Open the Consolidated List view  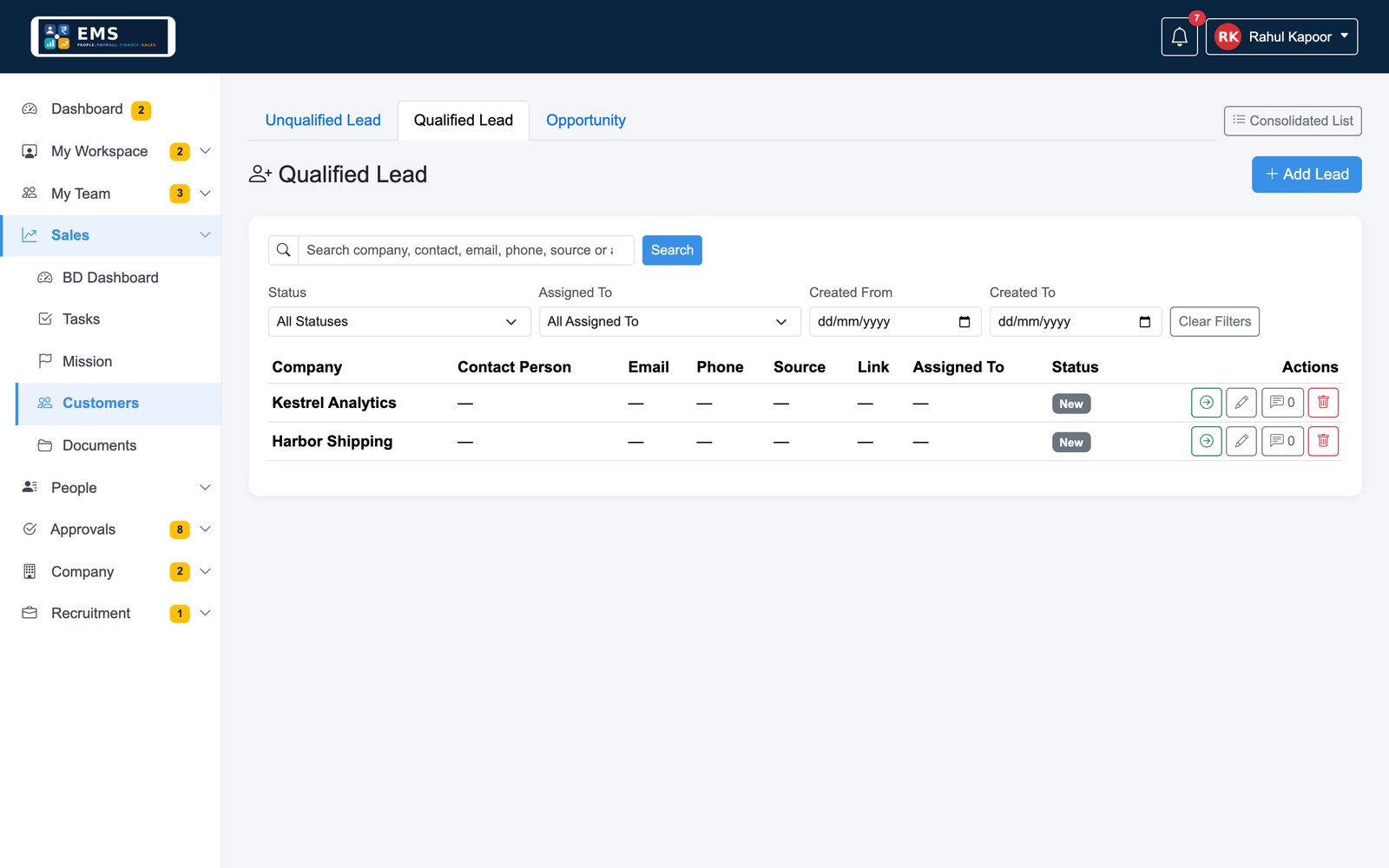[1293, 121]
